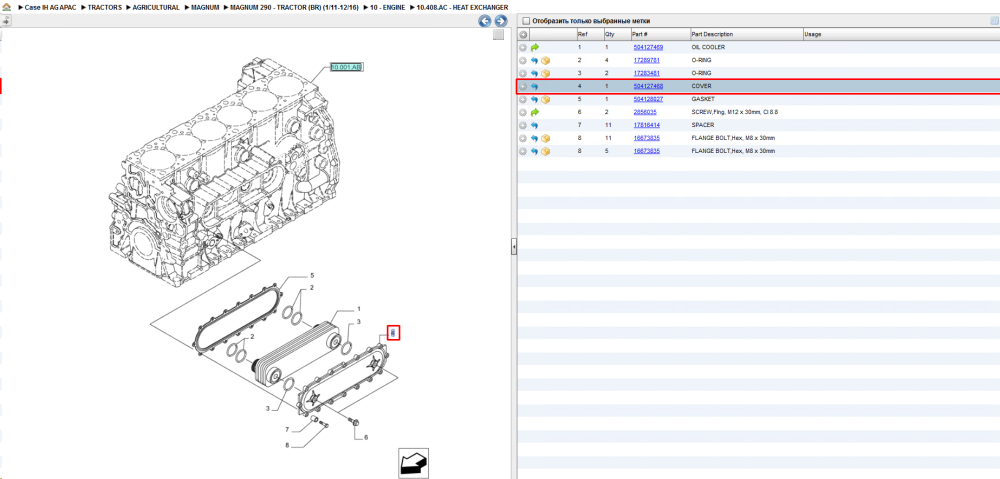This screenshot has width=1000, height=479.
Task: Open part number 17289781 link
Action: (646, 60)
